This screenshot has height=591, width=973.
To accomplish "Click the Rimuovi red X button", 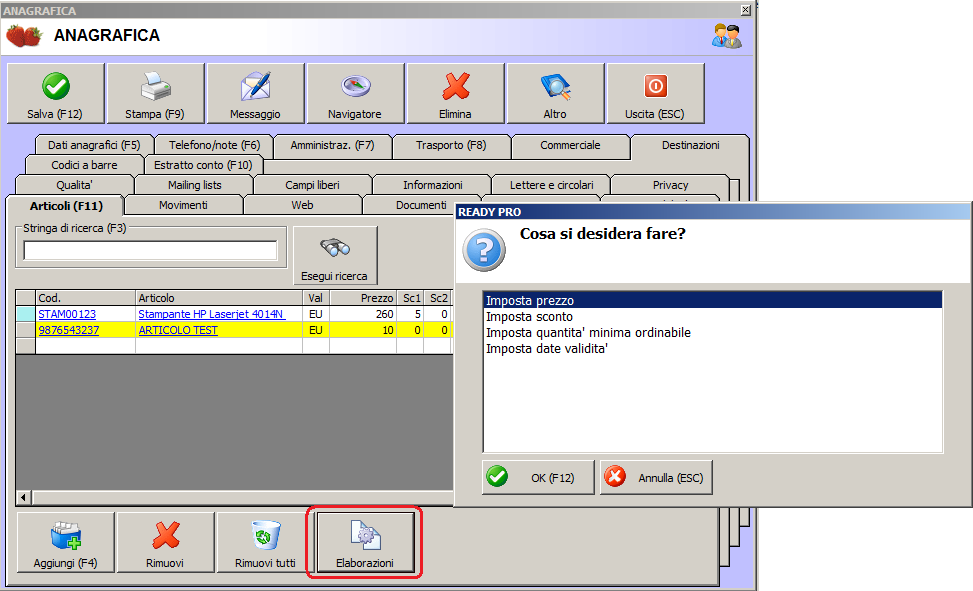I will click(165, 542).
